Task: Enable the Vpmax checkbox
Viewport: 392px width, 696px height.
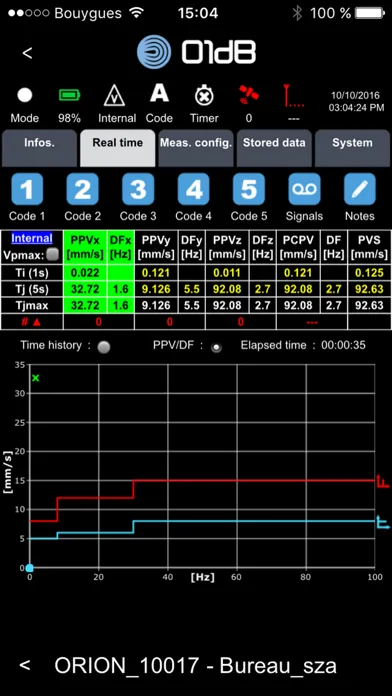Action: [53, 255]
